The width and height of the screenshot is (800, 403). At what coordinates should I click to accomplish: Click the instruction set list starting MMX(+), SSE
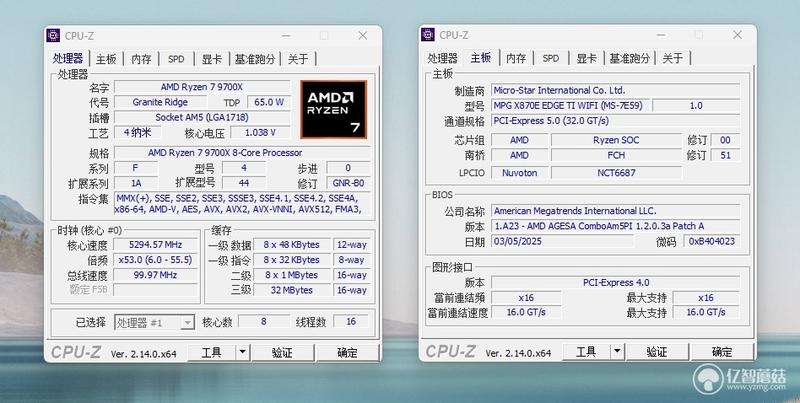point(242,204)
